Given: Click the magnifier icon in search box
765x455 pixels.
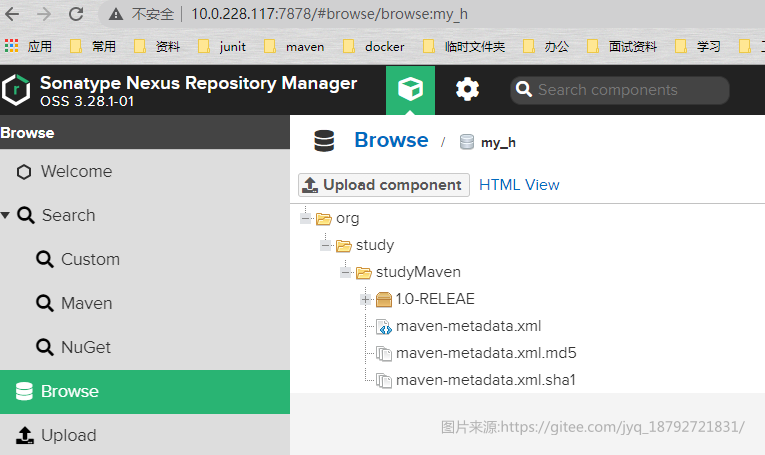Looking at the screenshot, I should (523, 89).
